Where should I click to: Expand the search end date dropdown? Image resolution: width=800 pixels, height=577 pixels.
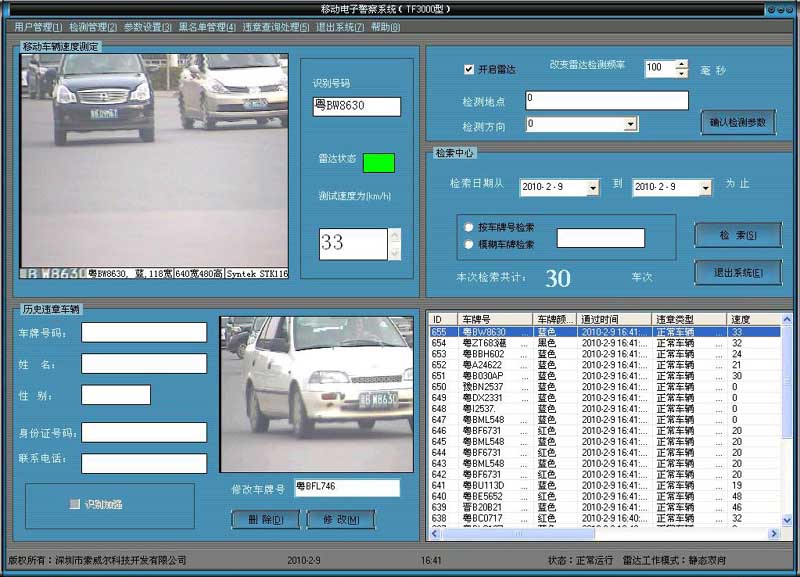(705, 187)
